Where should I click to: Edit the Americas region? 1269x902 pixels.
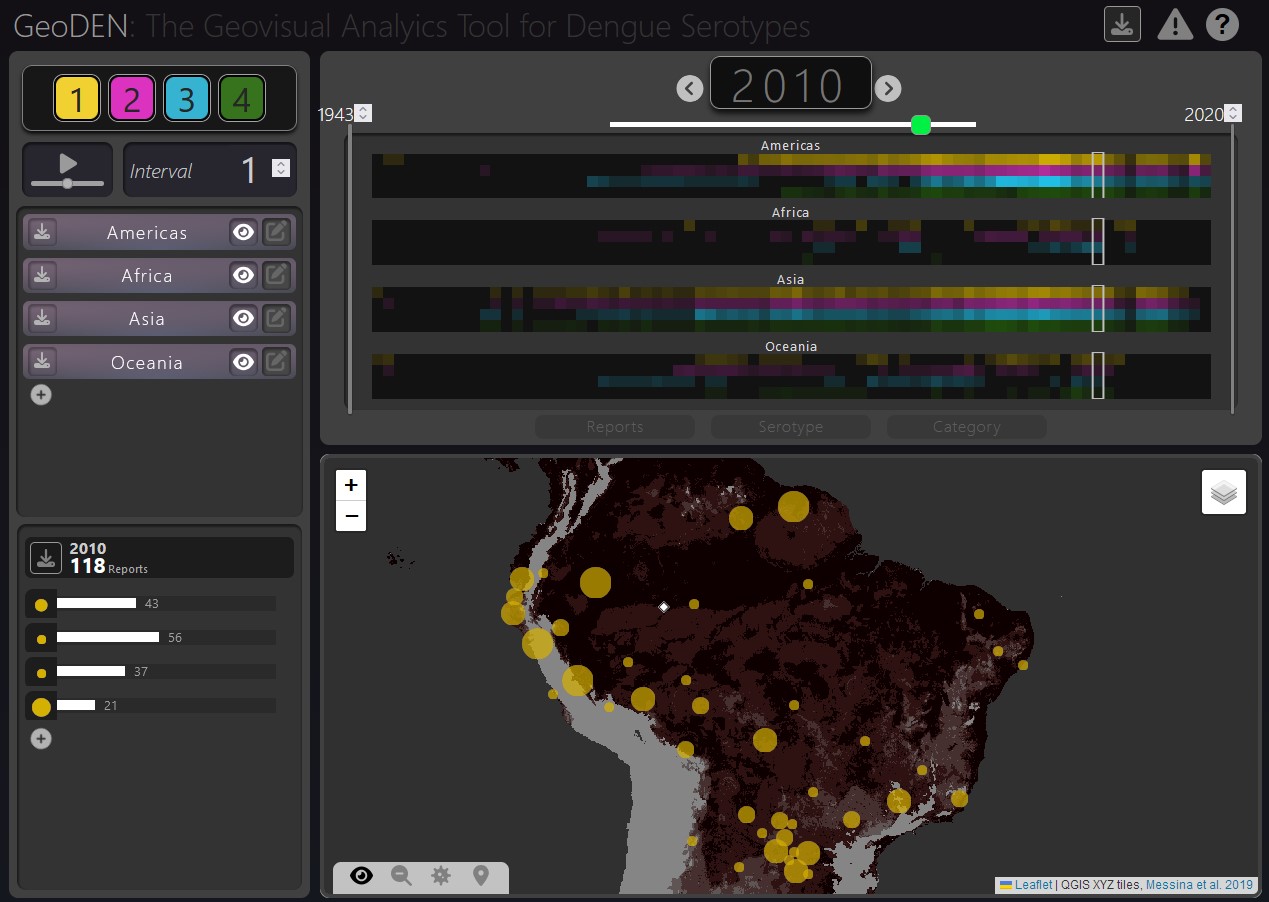(x=276, y=232)
